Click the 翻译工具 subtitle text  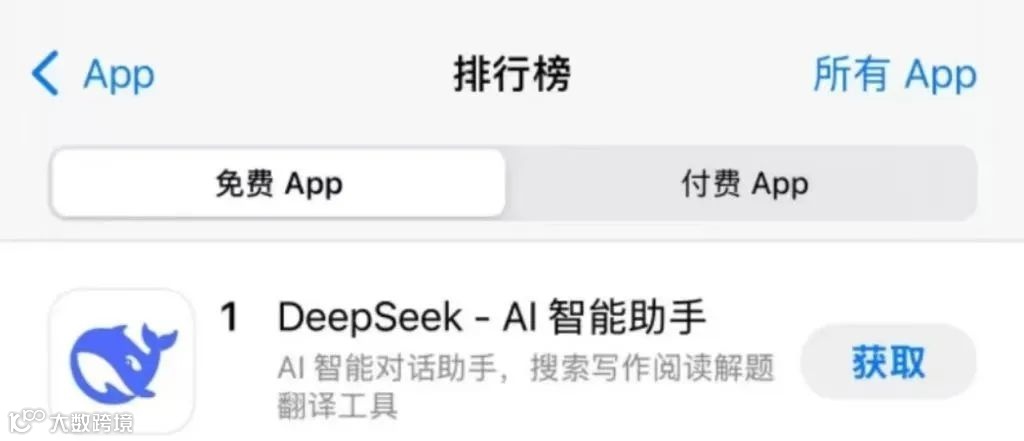(x=338, y=405)
